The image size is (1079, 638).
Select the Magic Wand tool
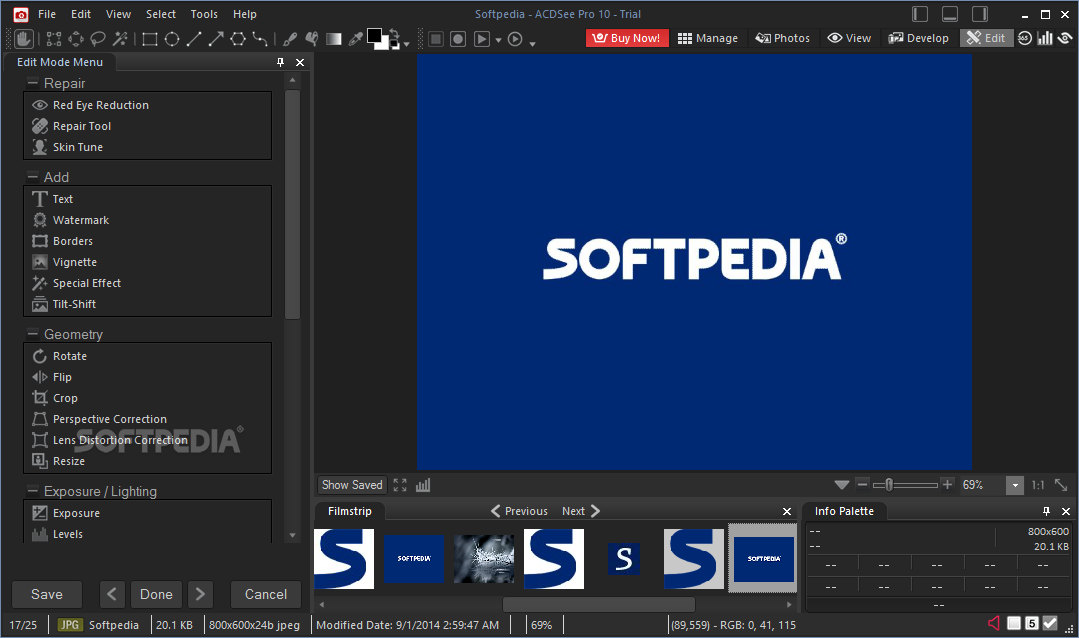coord(120,39)
